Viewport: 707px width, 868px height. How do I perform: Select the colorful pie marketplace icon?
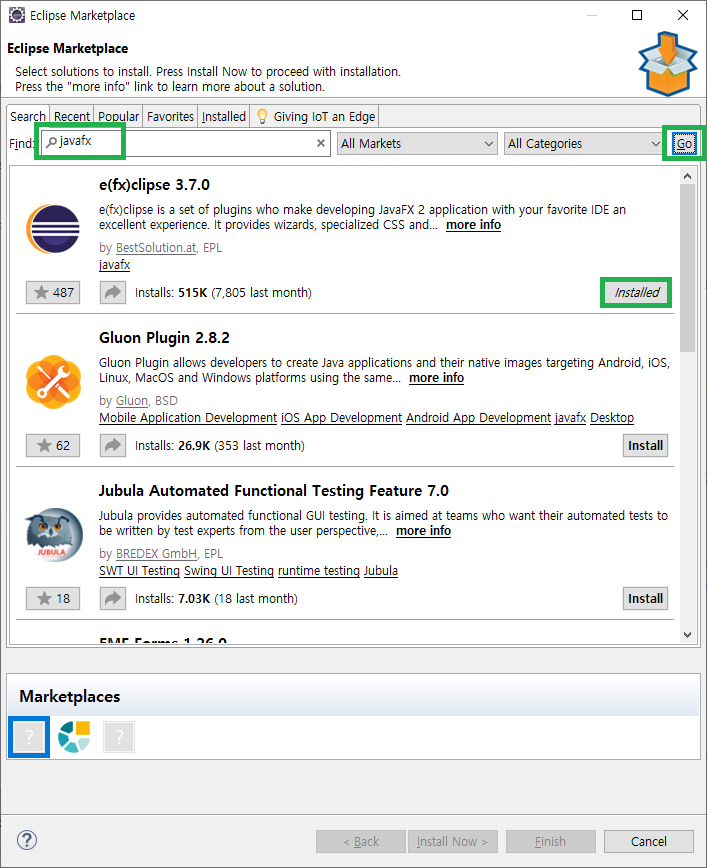[74, 737]
